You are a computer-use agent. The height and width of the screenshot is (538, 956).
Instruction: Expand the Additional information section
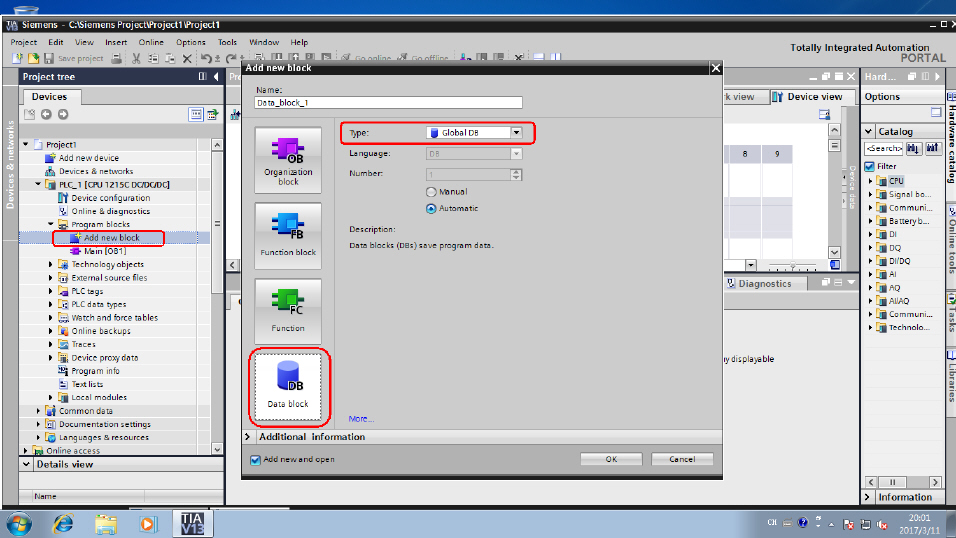click(248, 437)
